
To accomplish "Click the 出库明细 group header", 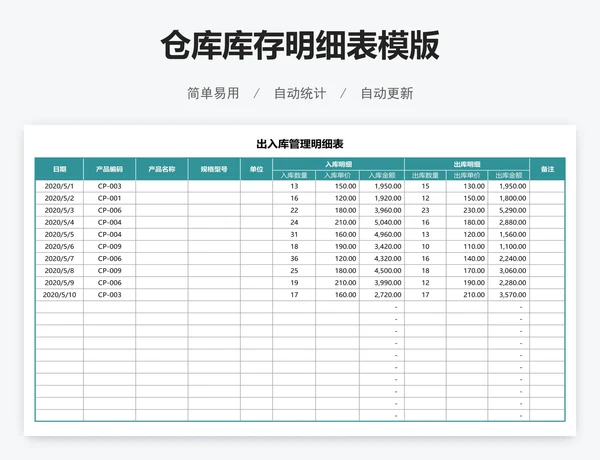I will click(467, 164).
